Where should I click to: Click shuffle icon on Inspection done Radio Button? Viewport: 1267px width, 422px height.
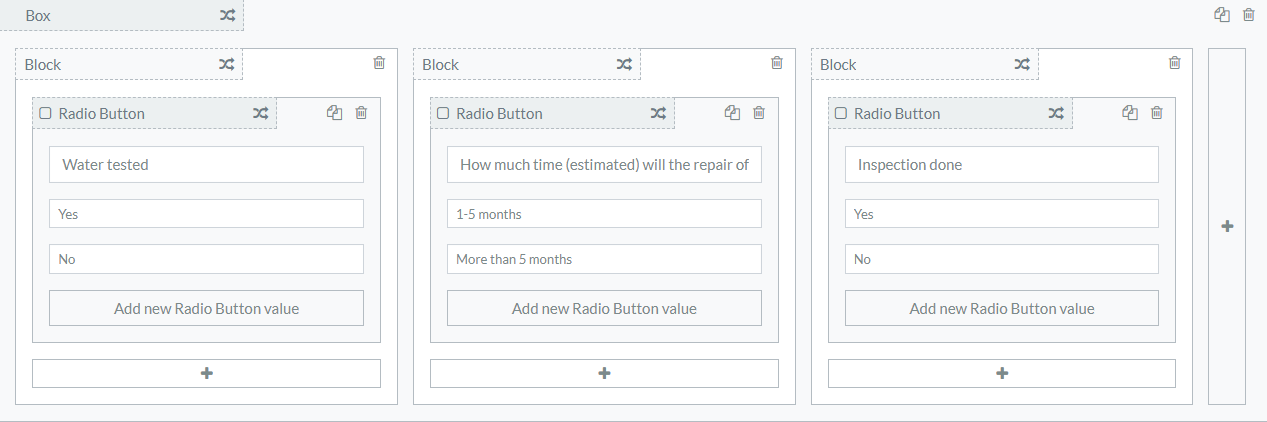point(1056,114)
